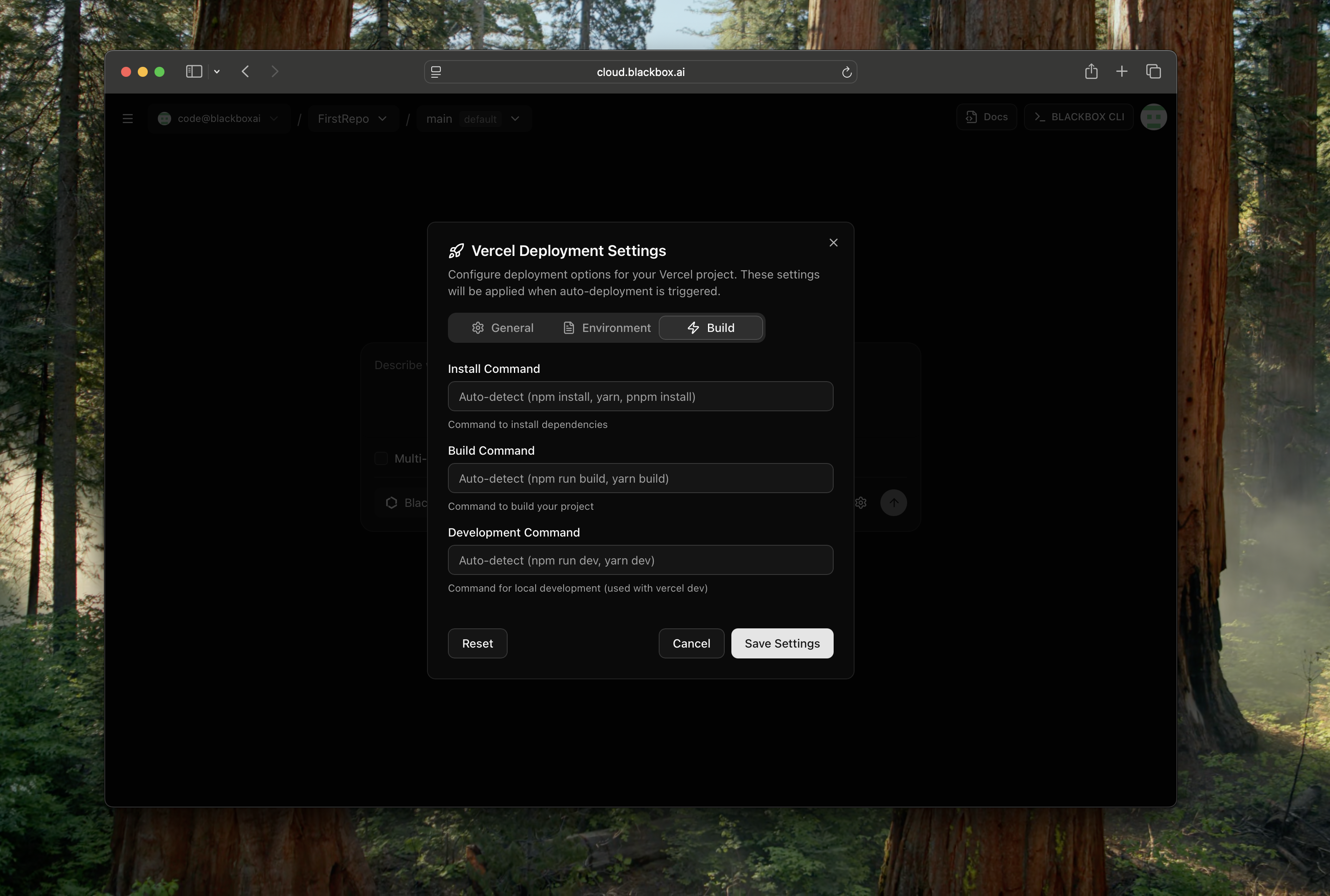Open new tab with plus icon
This screenshot has width=1330, height=896.
coord(1121,71)
